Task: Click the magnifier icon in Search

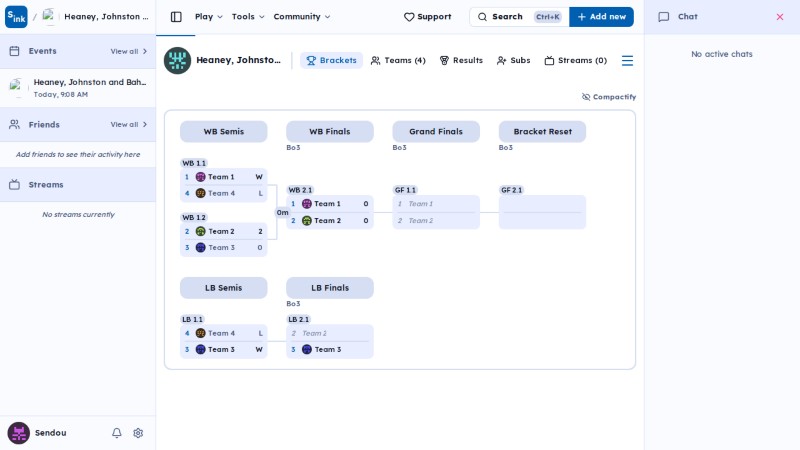Action: pyautogui.click(x=482, y=17)
